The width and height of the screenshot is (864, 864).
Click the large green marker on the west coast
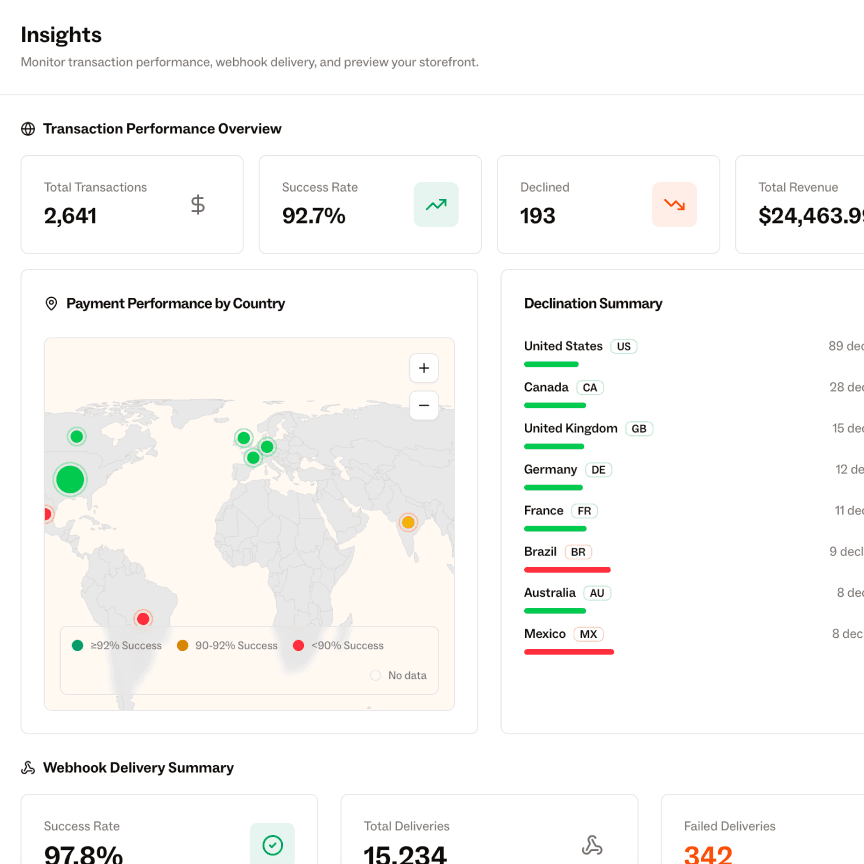70,479
